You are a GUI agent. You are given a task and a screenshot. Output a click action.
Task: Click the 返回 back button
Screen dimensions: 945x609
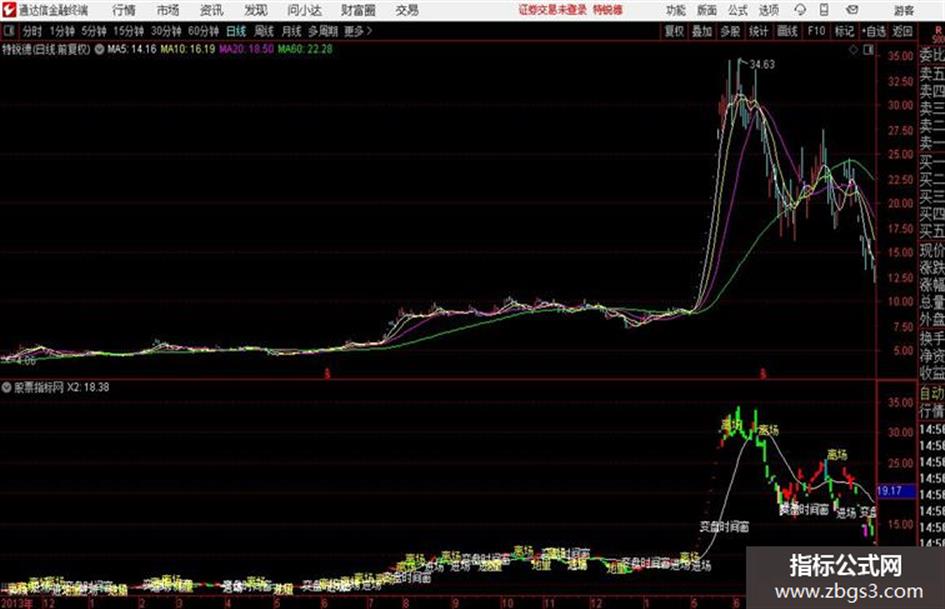(x=902, y=31)
